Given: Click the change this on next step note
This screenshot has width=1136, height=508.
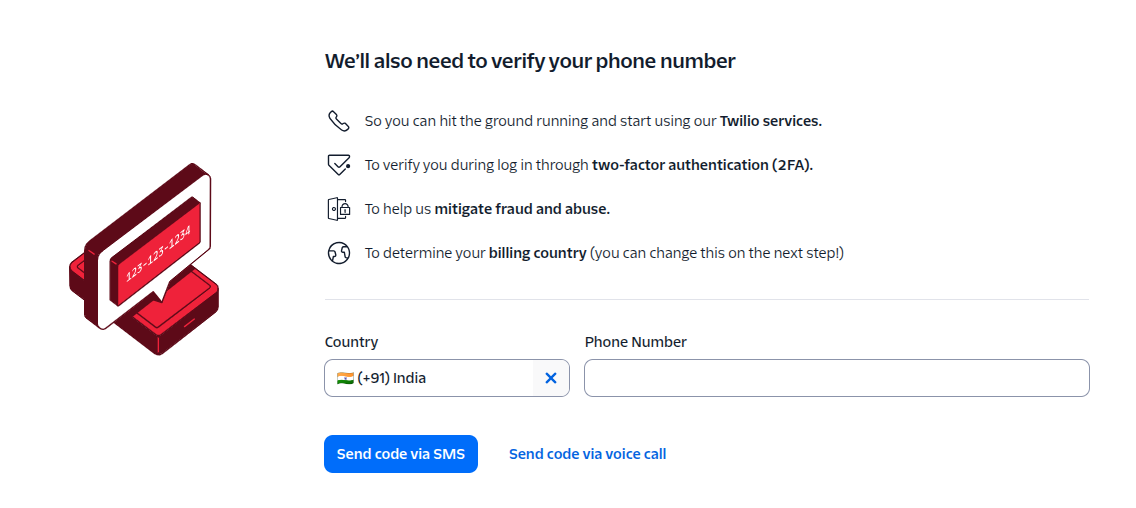Looking at the screenshot, I should (717, 253).
